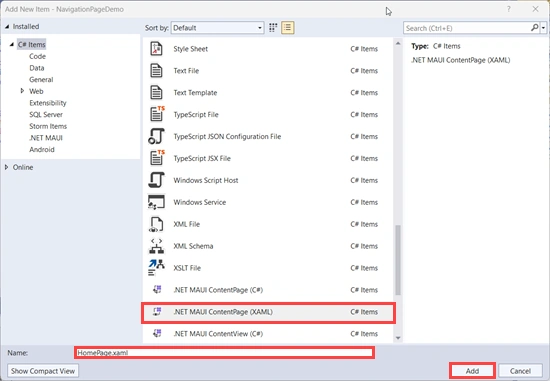This screenshot has height=381, width=550.
Task: Click the XML Schema icon
Action: pos(156,246)
